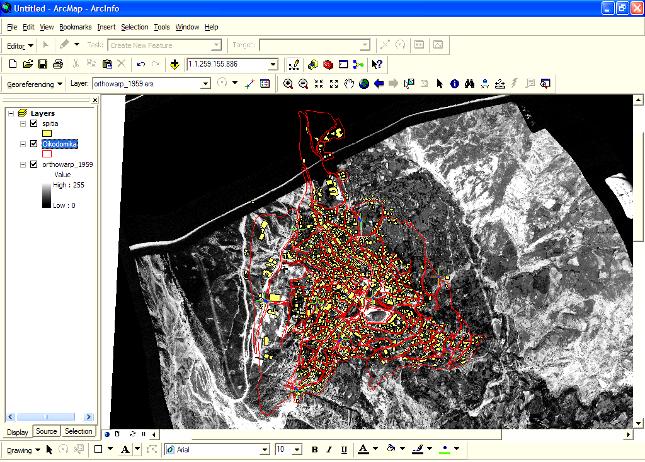This screenshot has width=645, height=462.
Task: Save the map with the Save icon
Action: coord(42,64)
